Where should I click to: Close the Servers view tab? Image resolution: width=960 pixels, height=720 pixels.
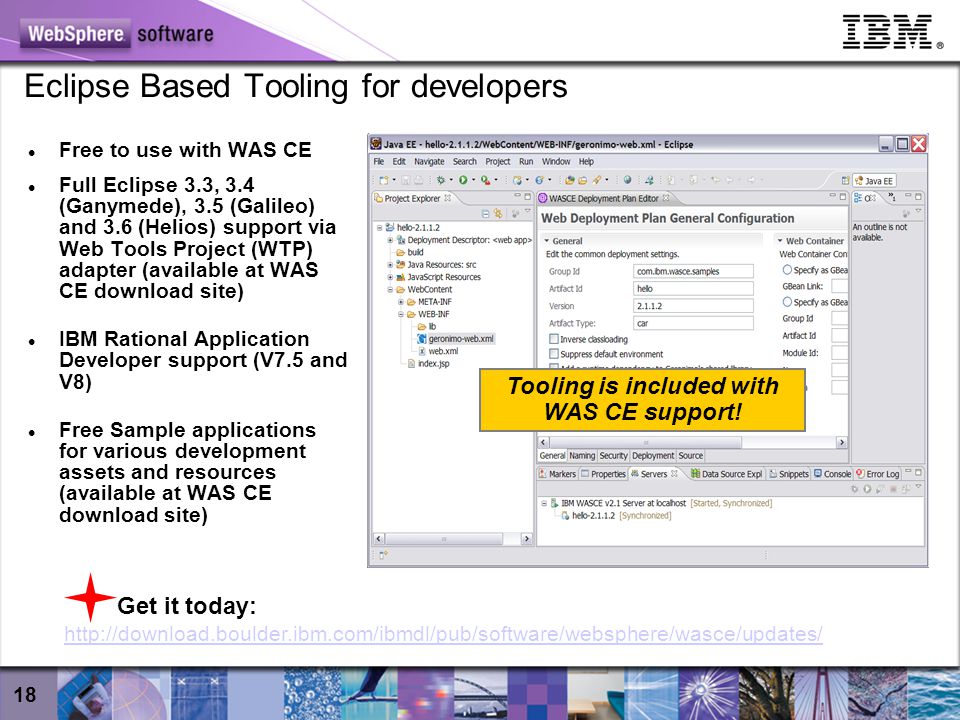click(x=674, y=473)
